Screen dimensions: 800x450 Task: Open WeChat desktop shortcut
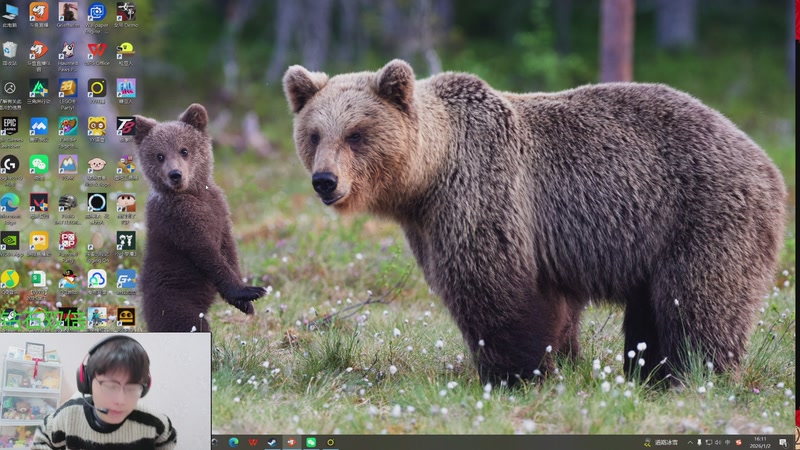tap(39, 167)
